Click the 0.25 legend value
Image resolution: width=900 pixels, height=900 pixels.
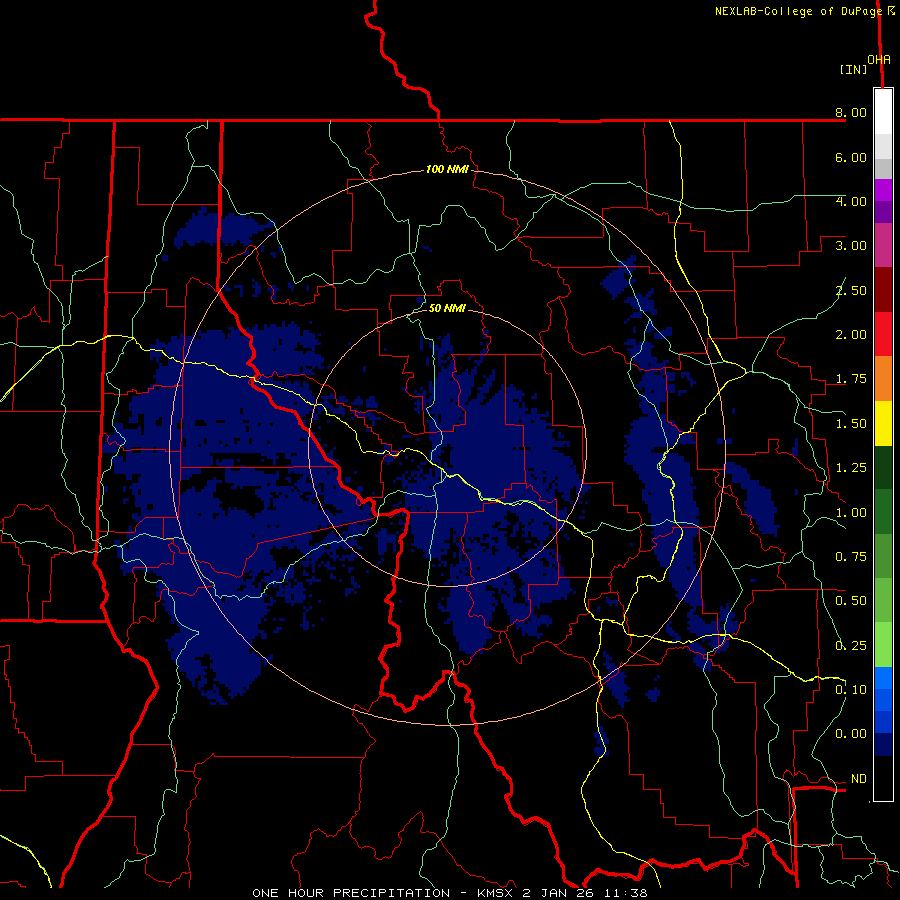[851, 646]
